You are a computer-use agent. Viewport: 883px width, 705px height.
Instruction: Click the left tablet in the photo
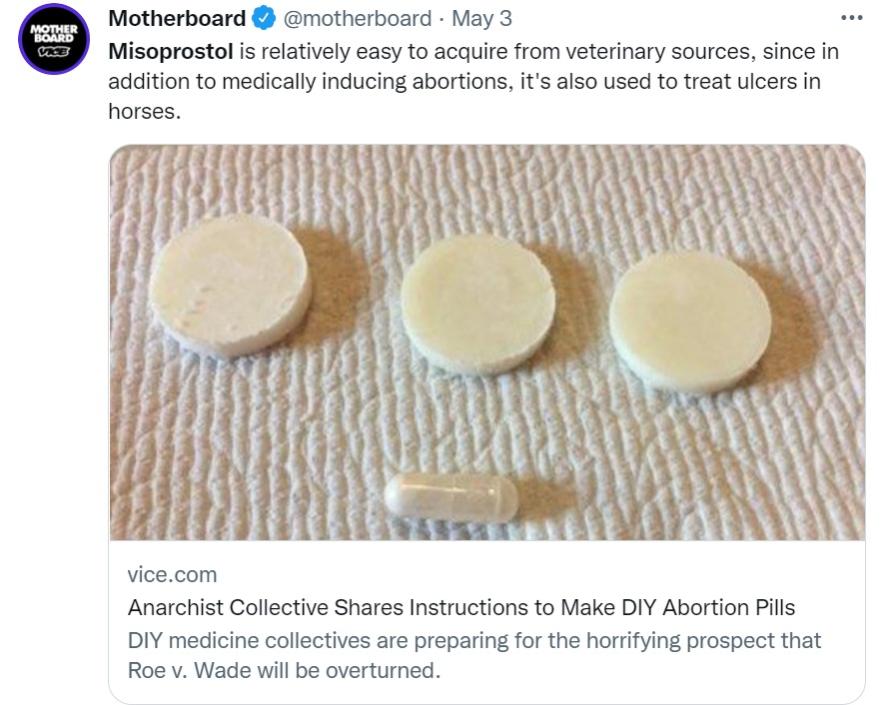pyautogui.click(x=230, y=285)
